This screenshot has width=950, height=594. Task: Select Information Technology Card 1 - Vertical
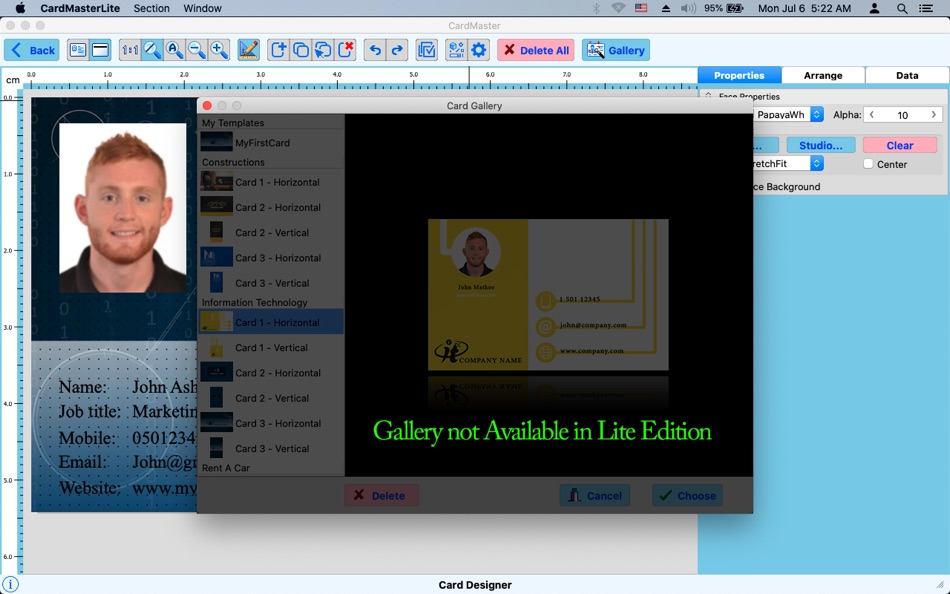(271, 348)
